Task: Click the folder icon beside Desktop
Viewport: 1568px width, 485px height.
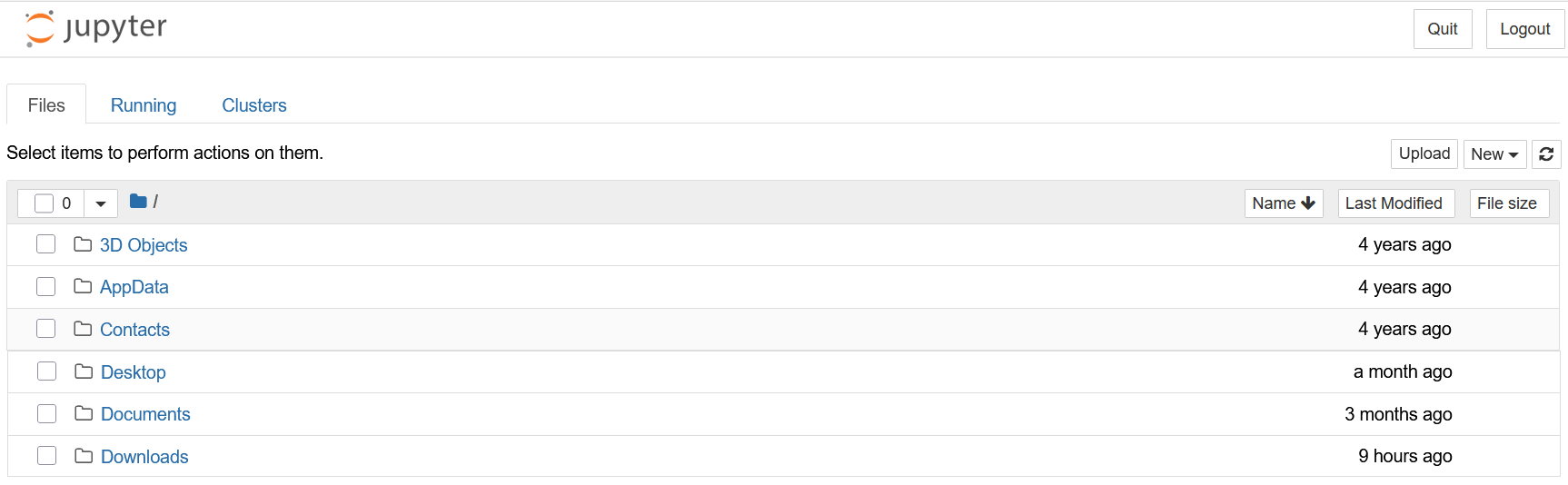Action: click(84, 371)
